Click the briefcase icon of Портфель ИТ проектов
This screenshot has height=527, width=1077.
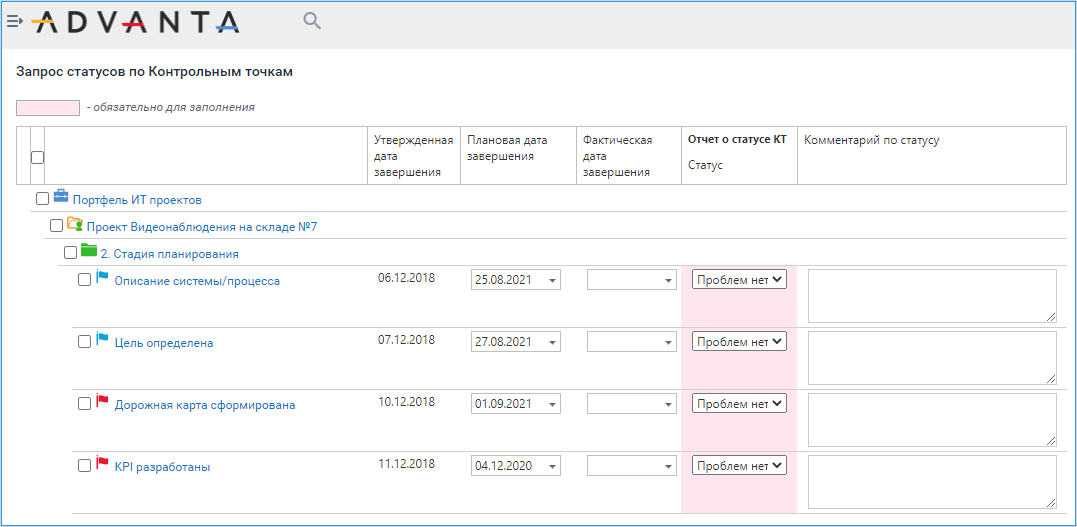[61, 196]
